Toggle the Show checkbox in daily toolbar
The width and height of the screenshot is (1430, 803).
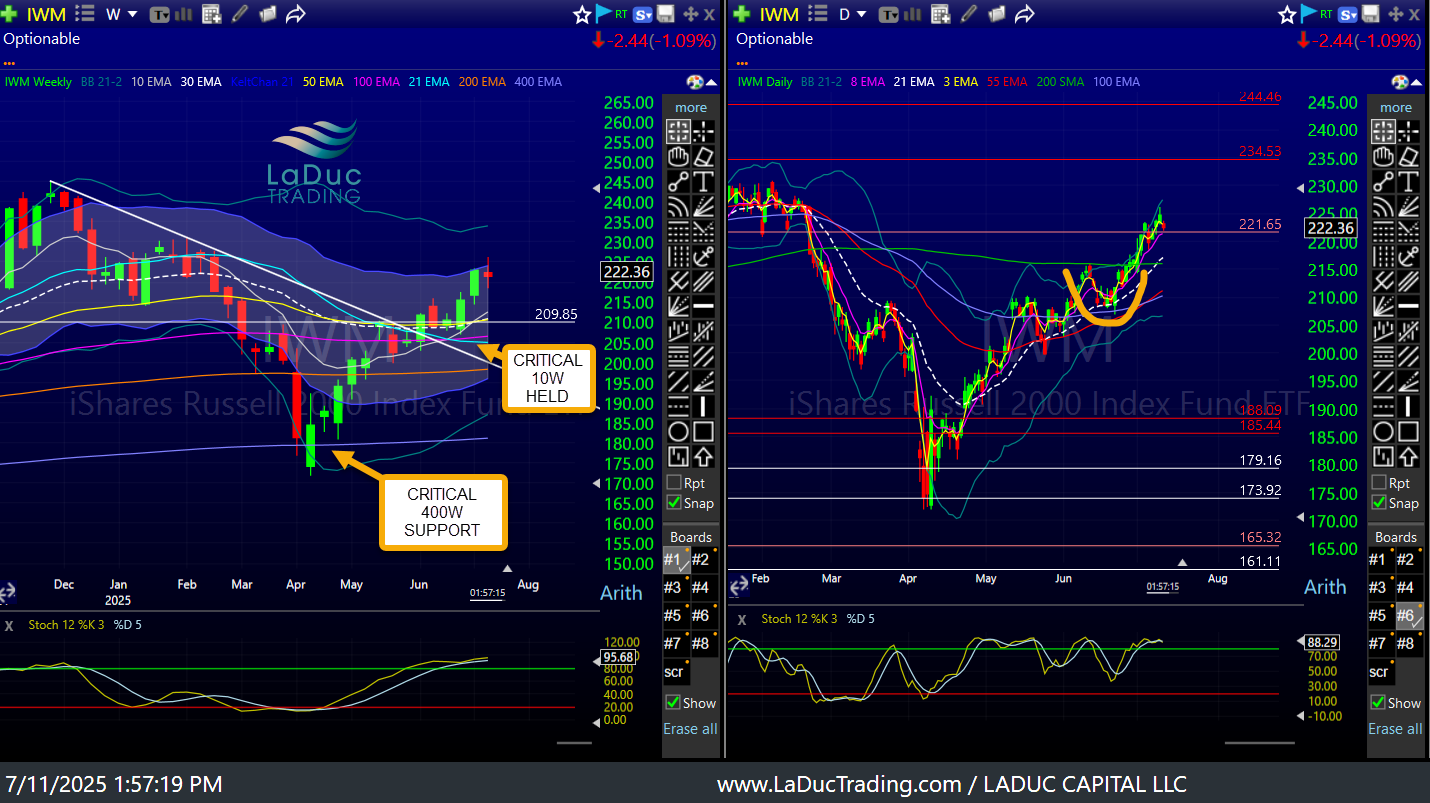tap(1379, 703)
